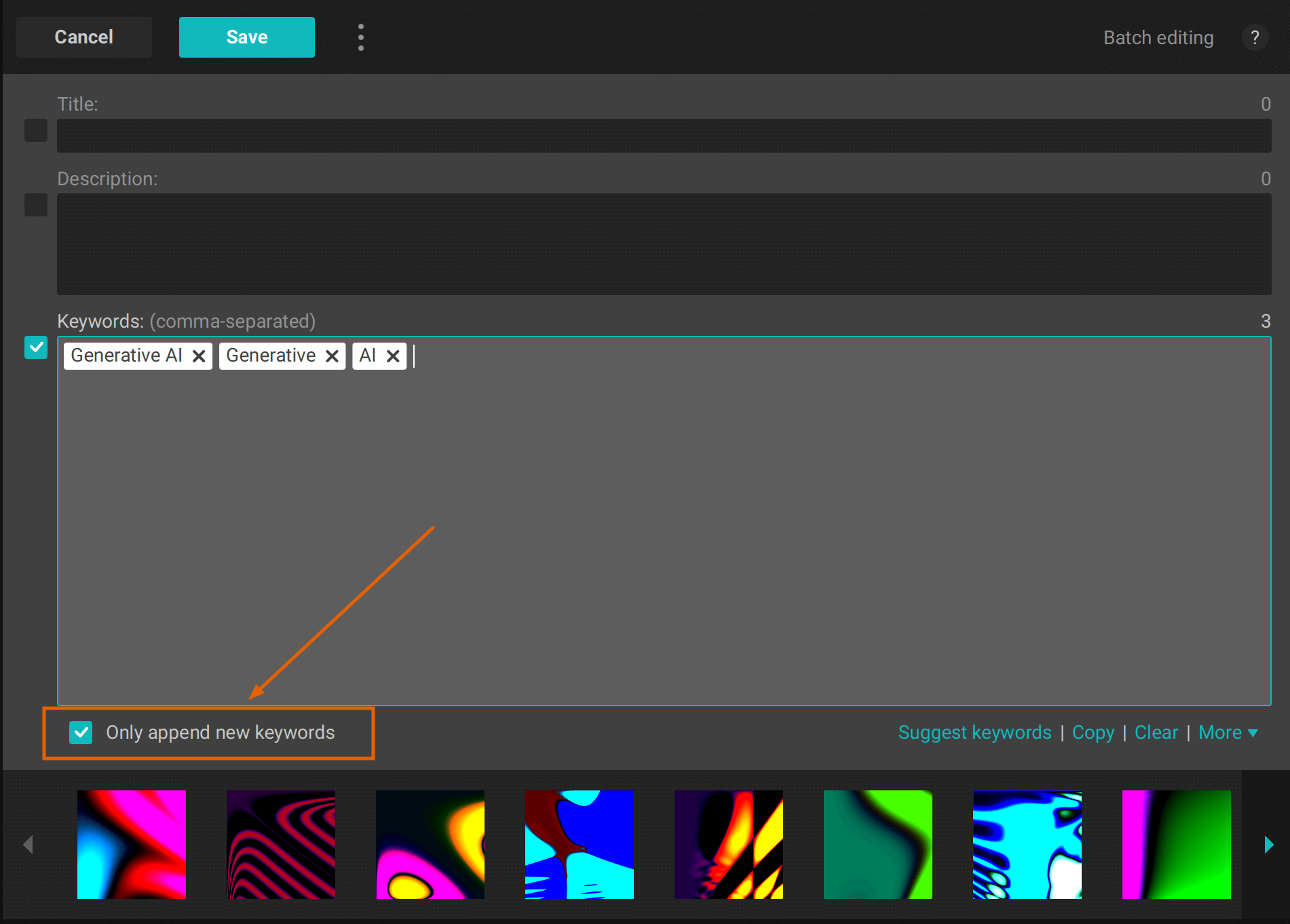Enable the Title field checkbox
This screenshot has height=924, width=1290.
(36, 130)
